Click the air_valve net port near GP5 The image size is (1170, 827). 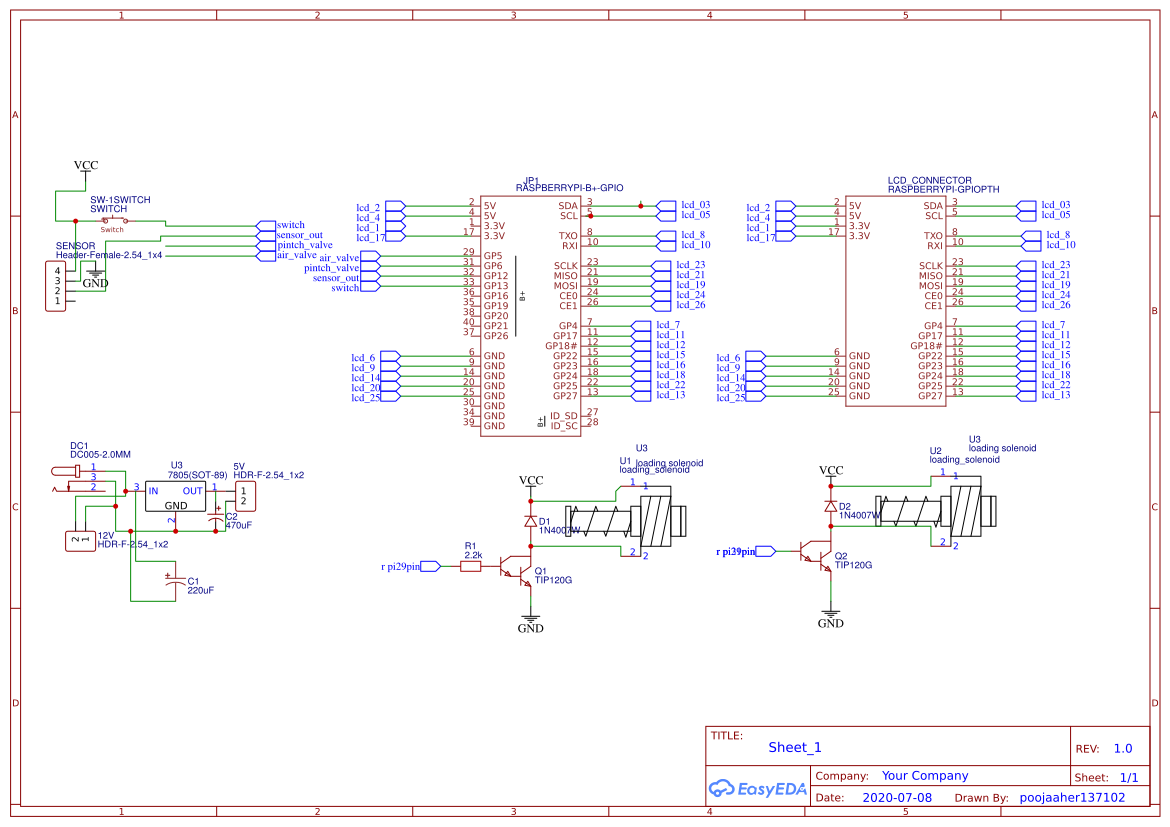coord(370,258)
